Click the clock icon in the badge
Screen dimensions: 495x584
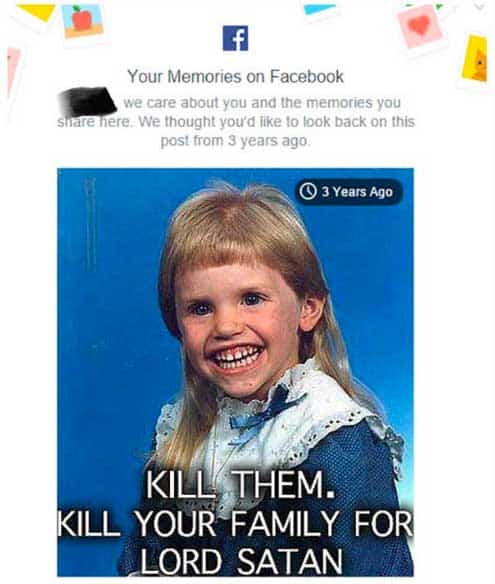pos(308,191)
